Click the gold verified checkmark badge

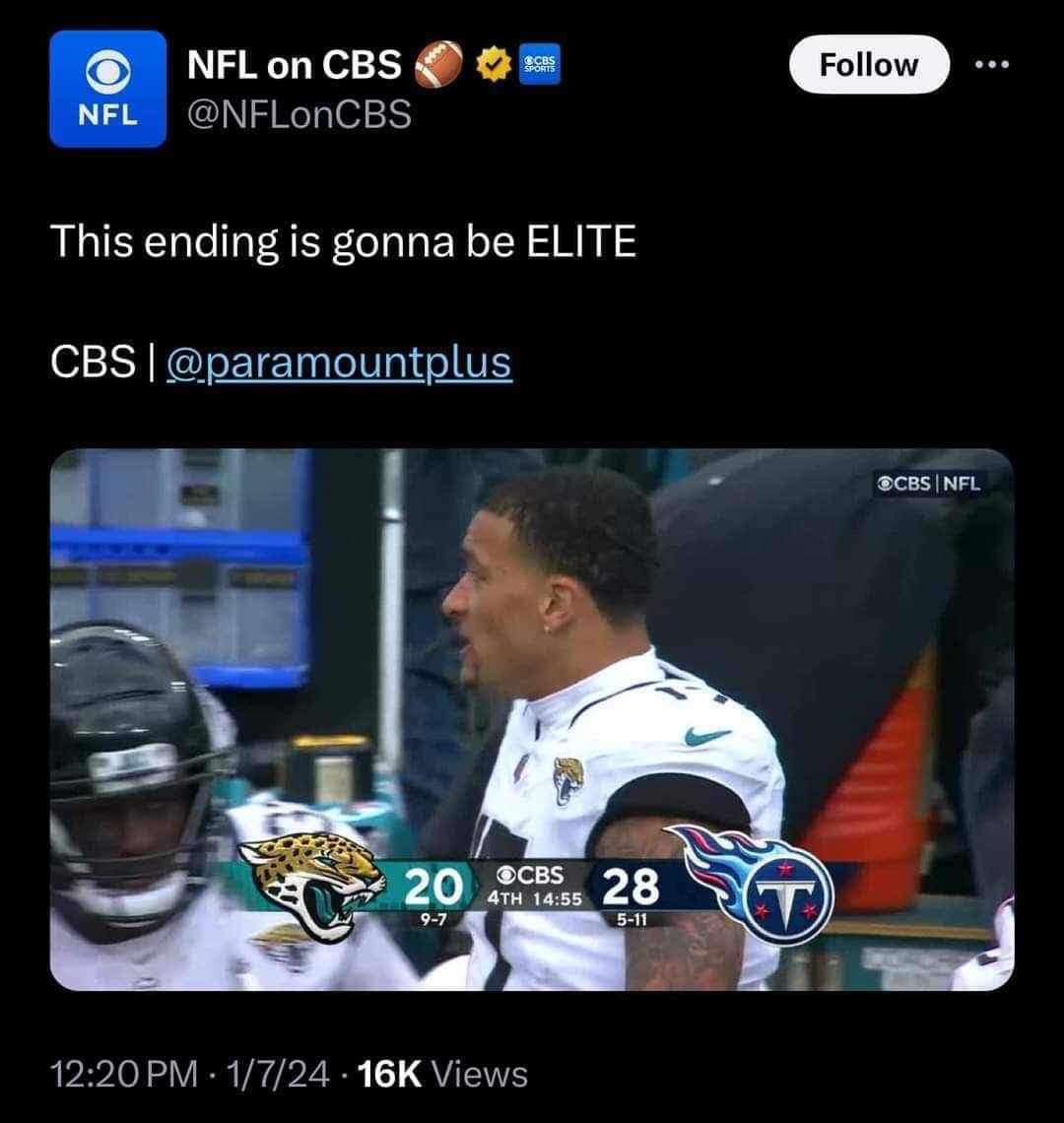[x=493, y=64]
